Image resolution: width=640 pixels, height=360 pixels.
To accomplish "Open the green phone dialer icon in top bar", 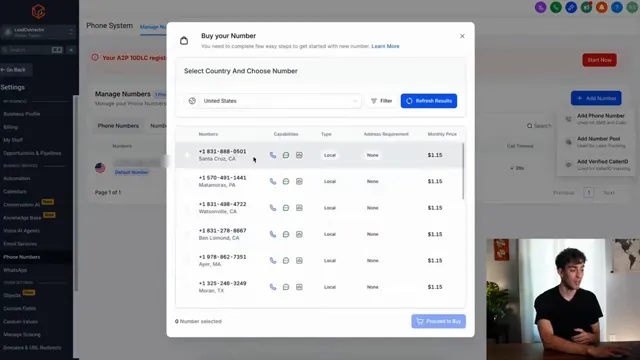I will [556, 7].
